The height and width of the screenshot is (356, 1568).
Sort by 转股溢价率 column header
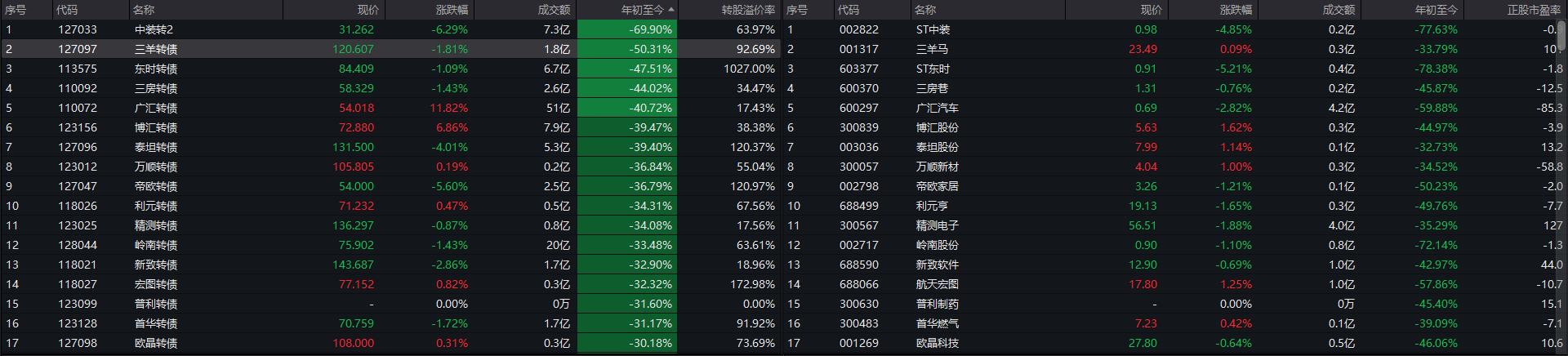pos(747,10)
